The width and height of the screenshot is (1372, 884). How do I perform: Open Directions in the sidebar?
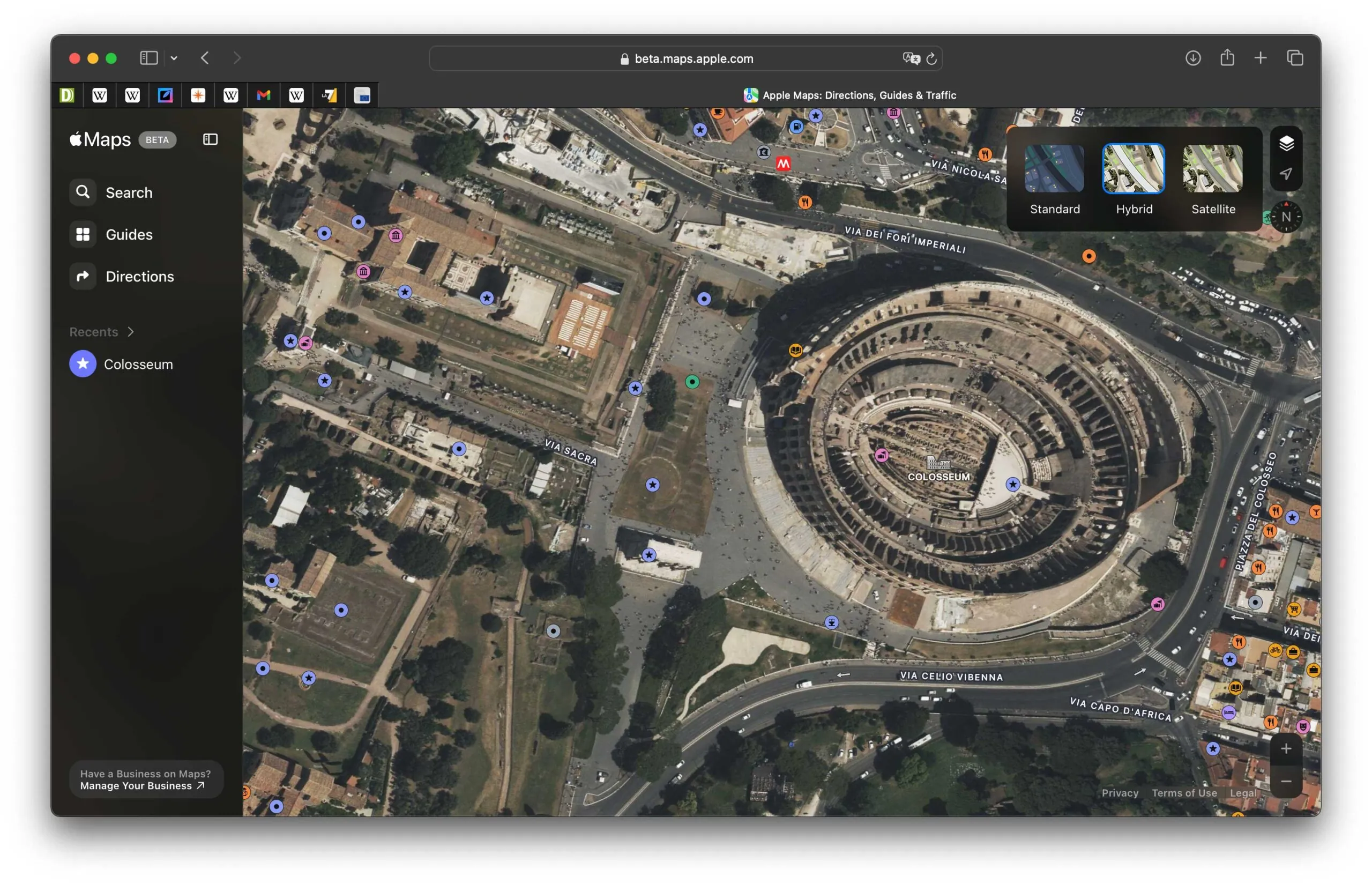pos(139,276)
